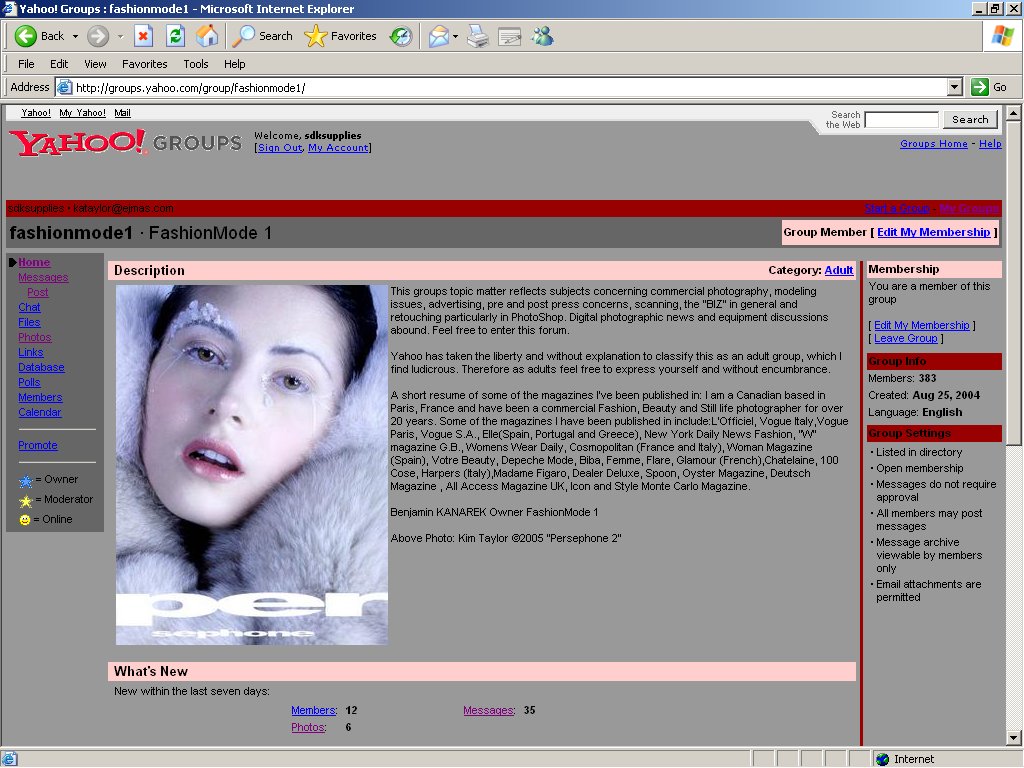1024x768 pixels.
Task: Click the Yahoo! Groups logo
Action: click(x=125, y=142)
